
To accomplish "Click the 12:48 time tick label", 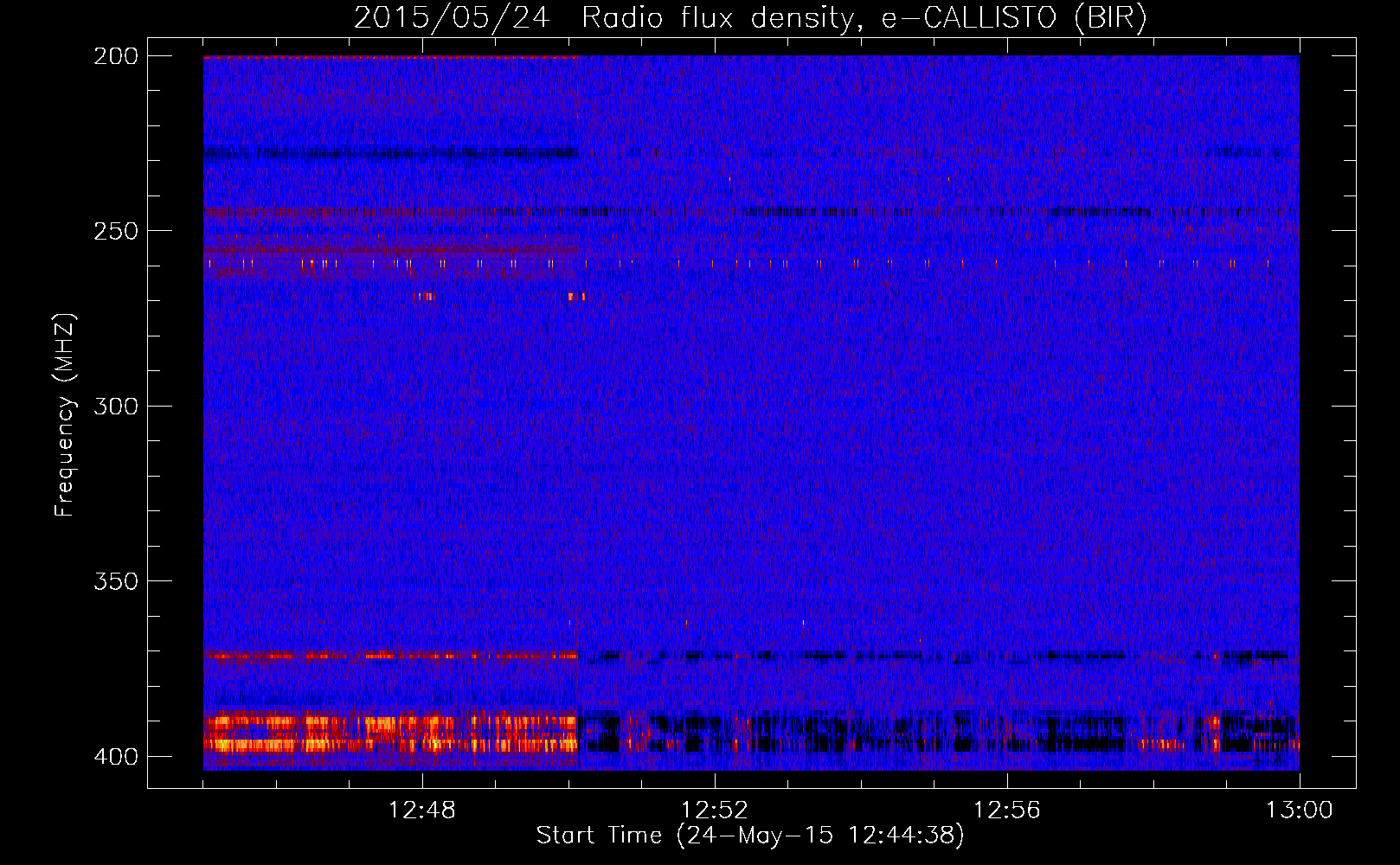I will [422, 811].
